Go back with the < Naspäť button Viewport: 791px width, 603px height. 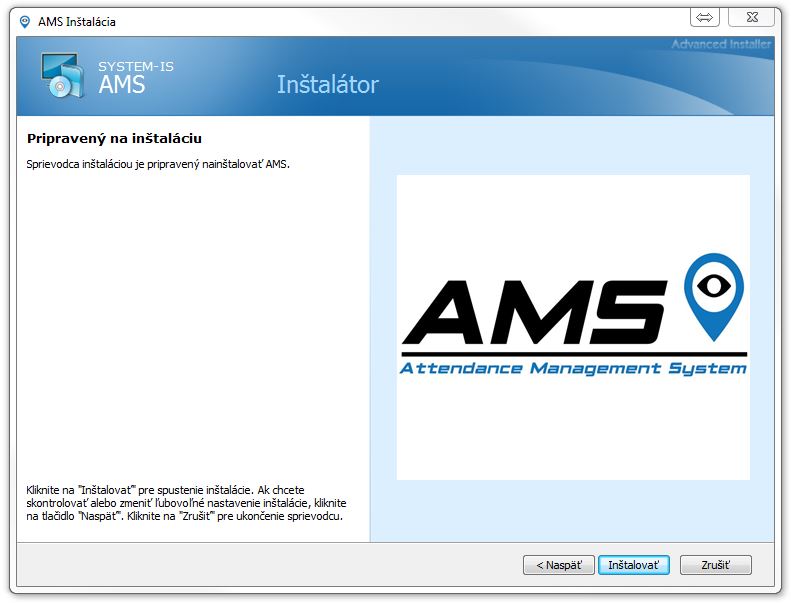(558, 565)
